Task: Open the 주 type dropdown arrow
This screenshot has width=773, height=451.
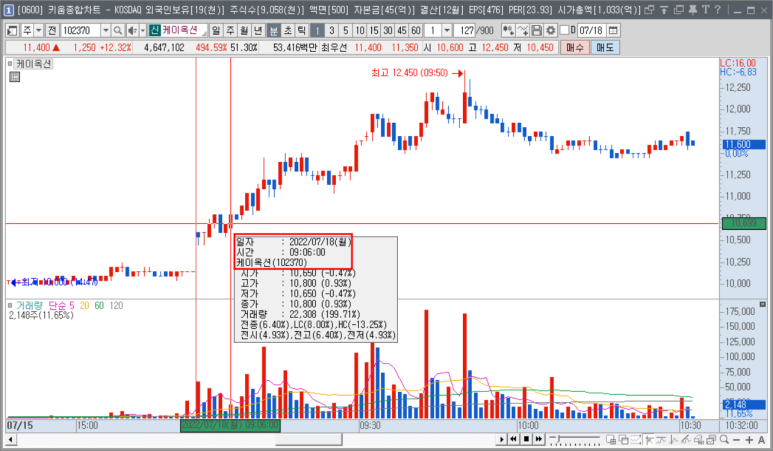Action: coord(38,31)
